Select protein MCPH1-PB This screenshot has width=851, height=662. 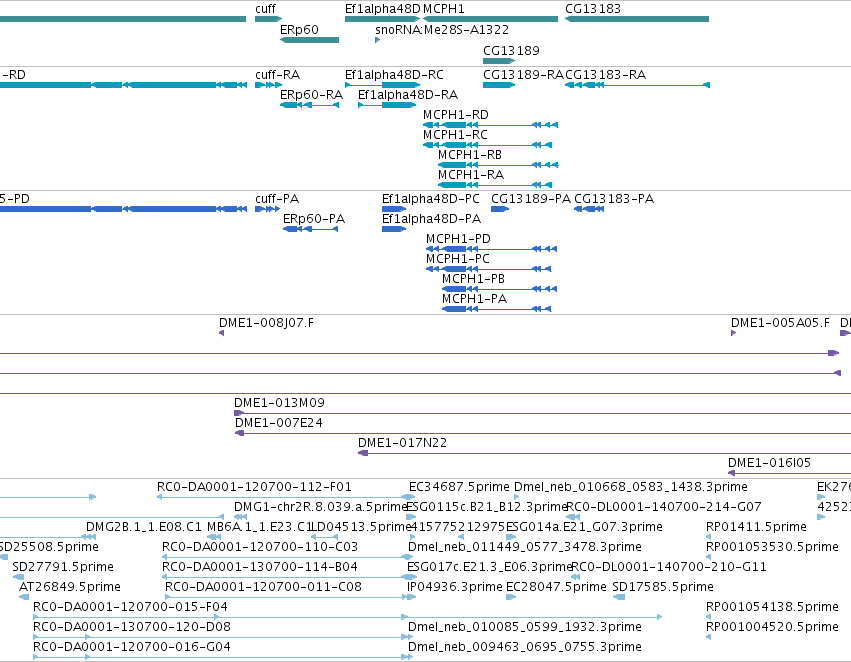coord(499,289)
